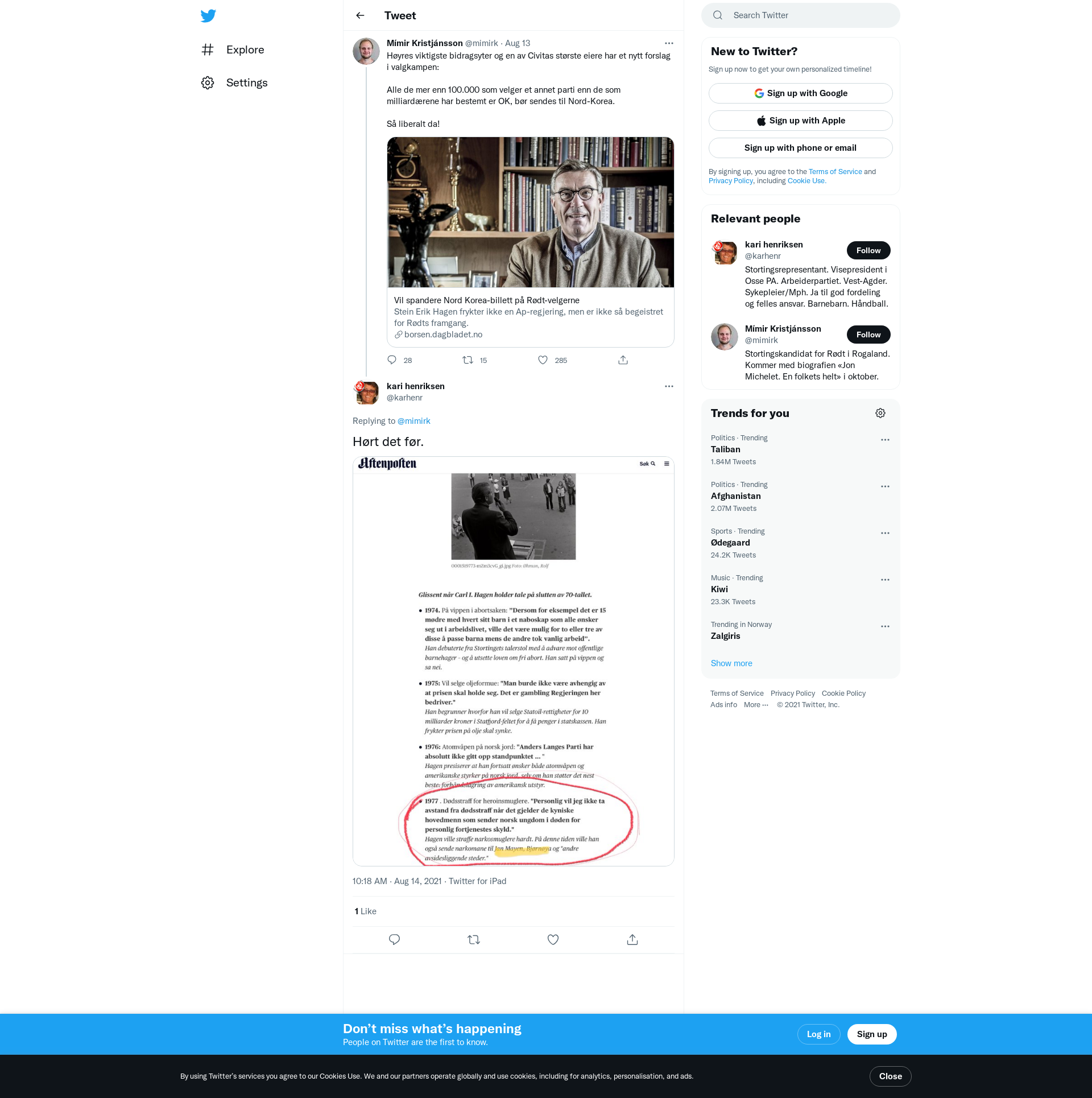Viewport: 1092px width, 1098px height.
Task: Click the Twitter bird logo
Action: coord(208,16)
